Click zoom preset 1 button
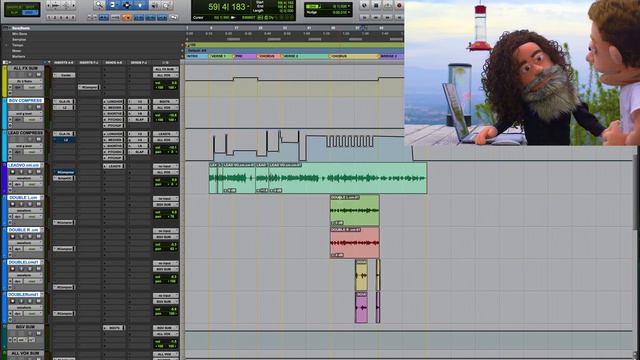 click(x=49, y=18)
